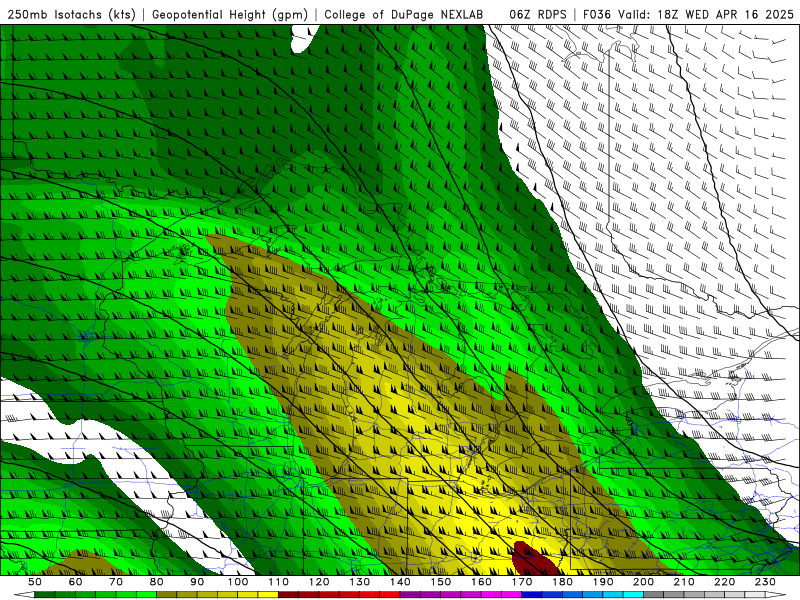Click the cyan swatch just left of 200
Viewport: 800px width, 600px height.
click(x=634, y=595)
